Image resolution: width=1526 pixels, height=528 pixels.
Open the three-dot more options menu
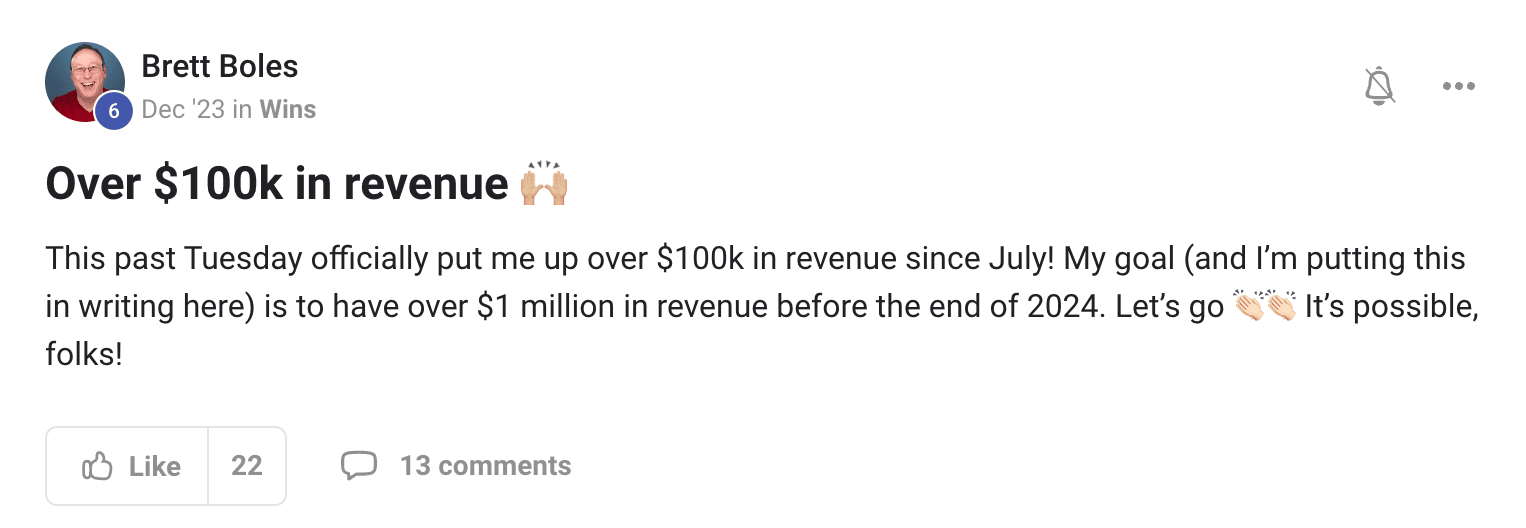(1459, 86)
